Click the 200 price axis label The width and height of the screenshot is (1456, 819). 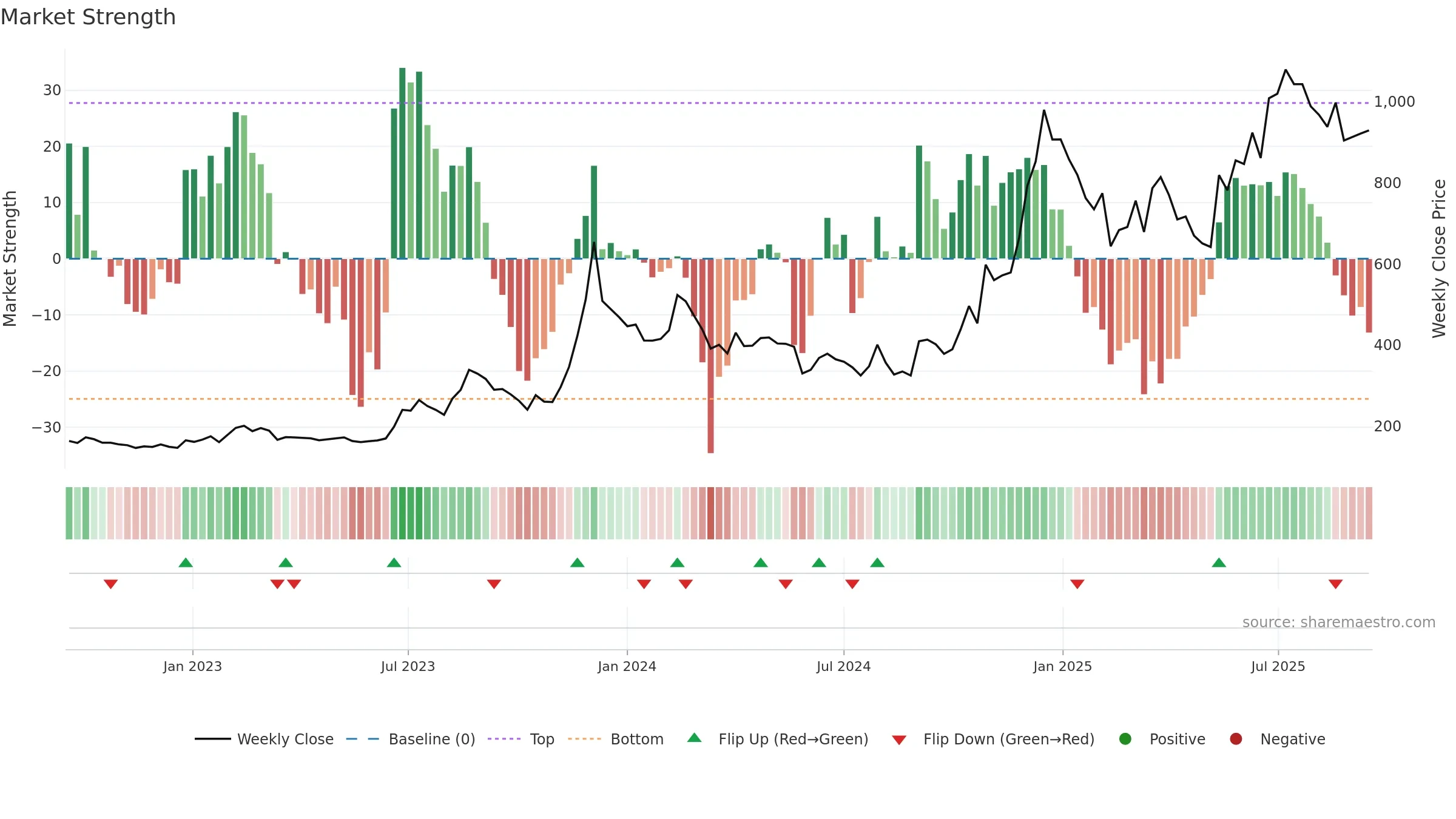[x=1387, y=426]
